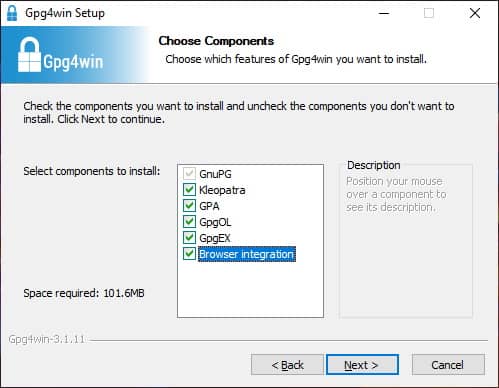Click the Gpg4win logo in header banner
499x388 pixels.
60,55
